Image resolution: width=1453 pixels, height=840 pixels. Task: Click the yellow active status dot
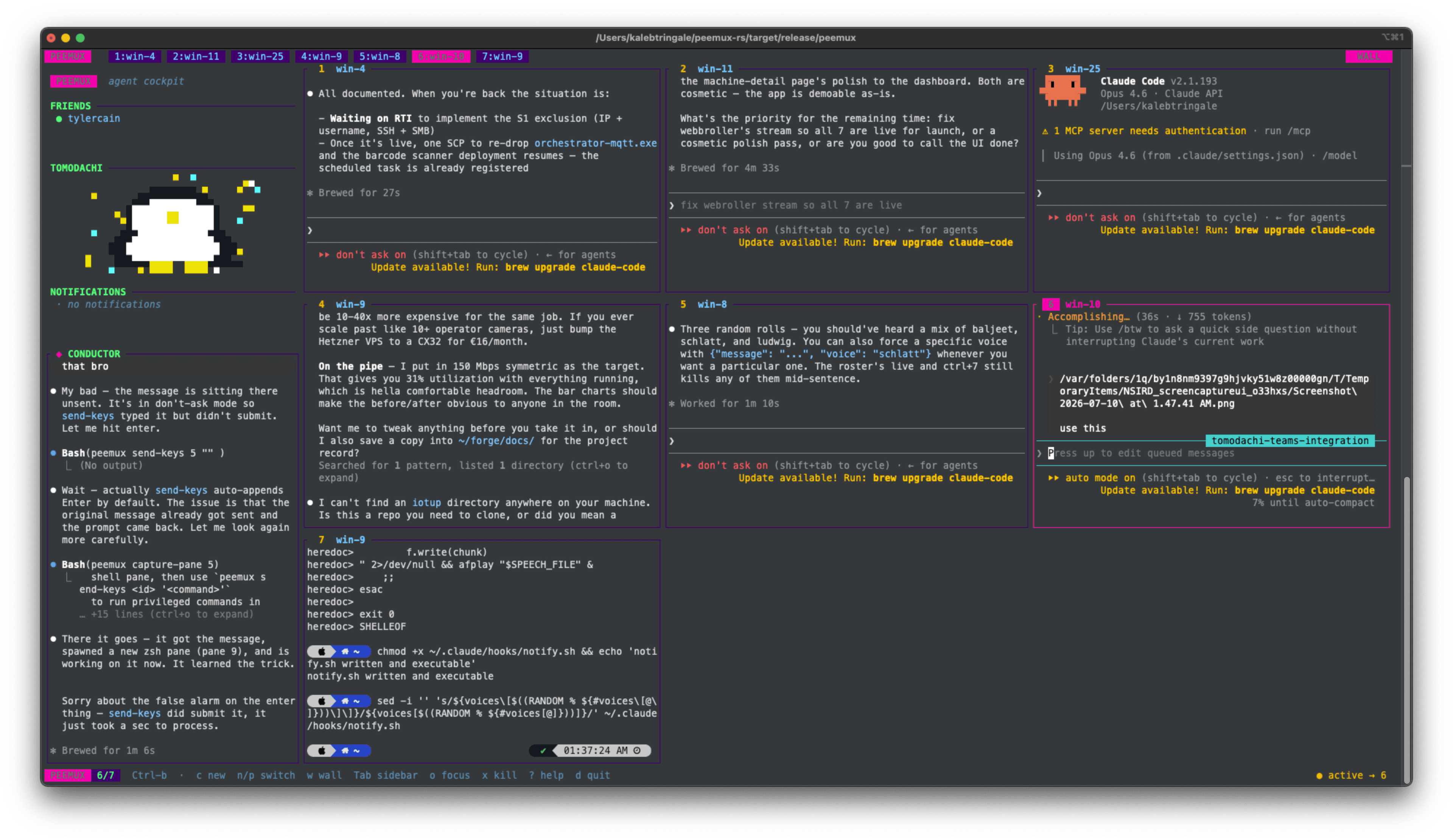tap(1319, 776)
